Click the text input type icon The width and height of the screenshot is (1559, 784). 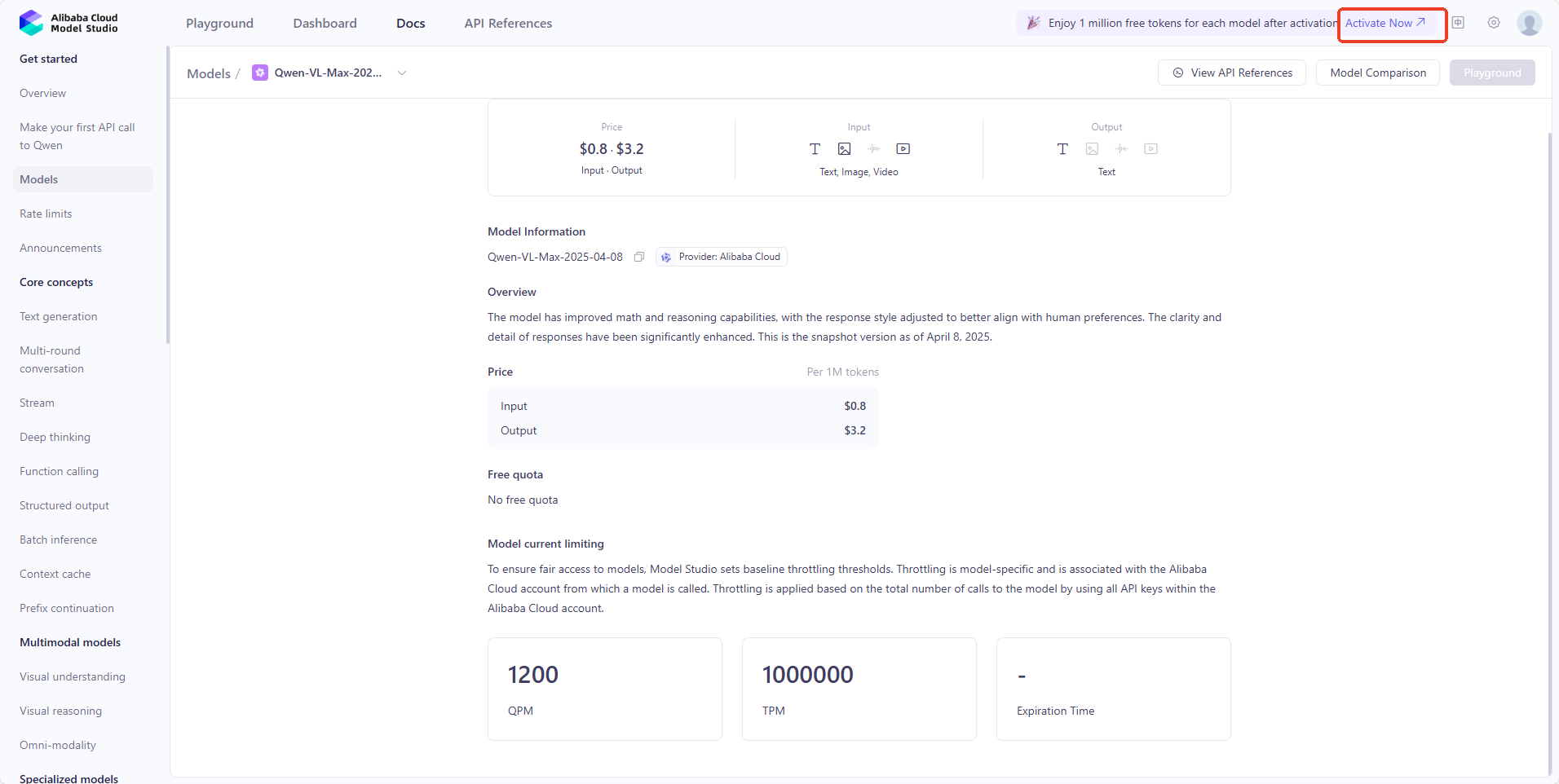pyautogui.click(x=815, y=148)
